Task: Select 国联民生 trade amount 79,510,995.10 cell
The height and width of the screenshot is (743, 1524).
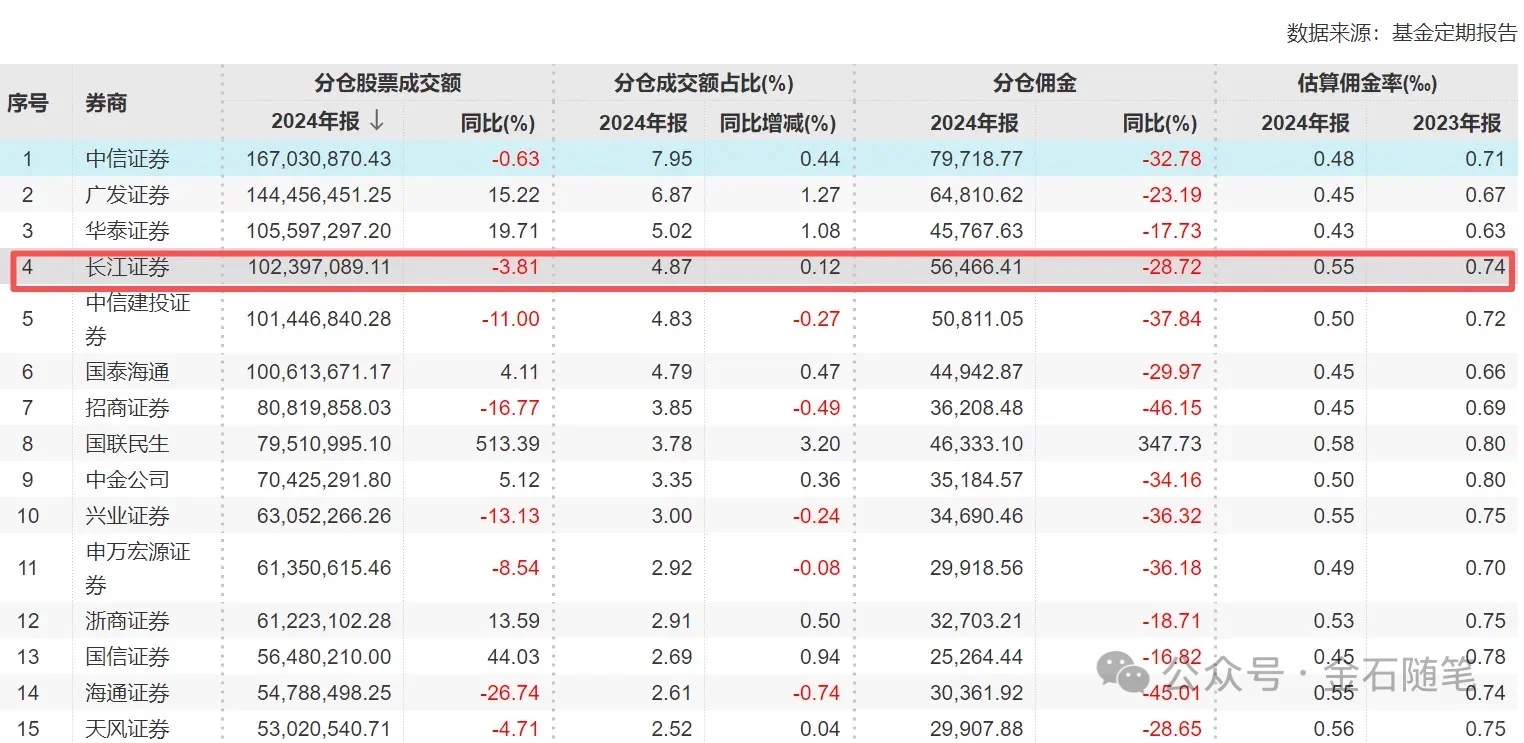Action: (319, 444)
